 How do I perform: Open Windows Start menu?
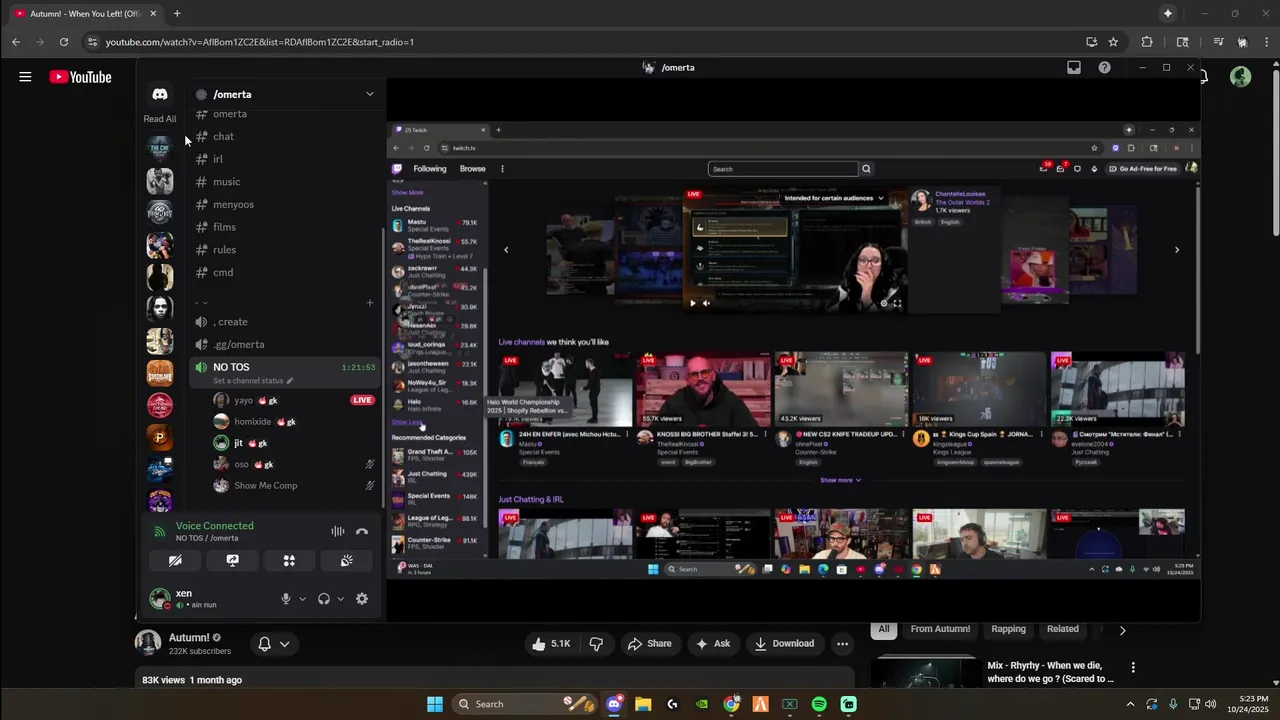pos(435,704)
